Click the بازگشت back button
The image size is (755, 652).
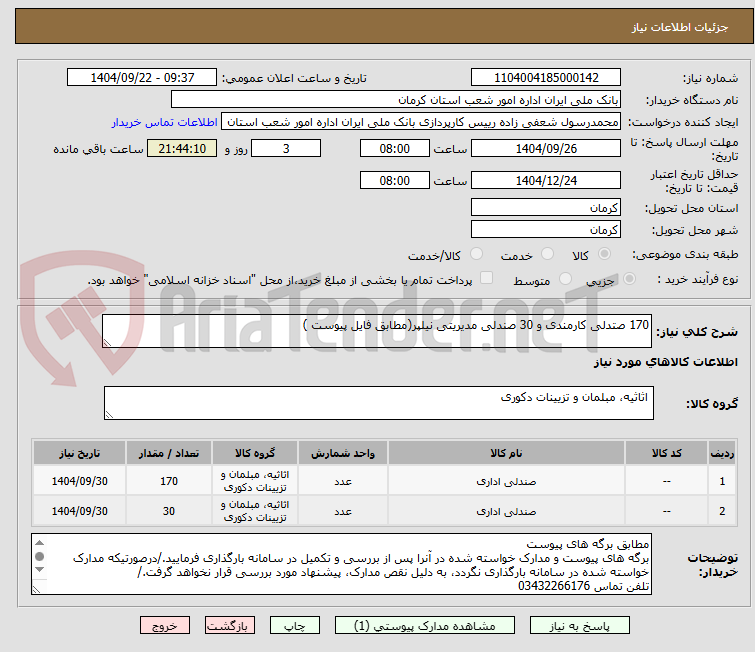click(229, 626)
